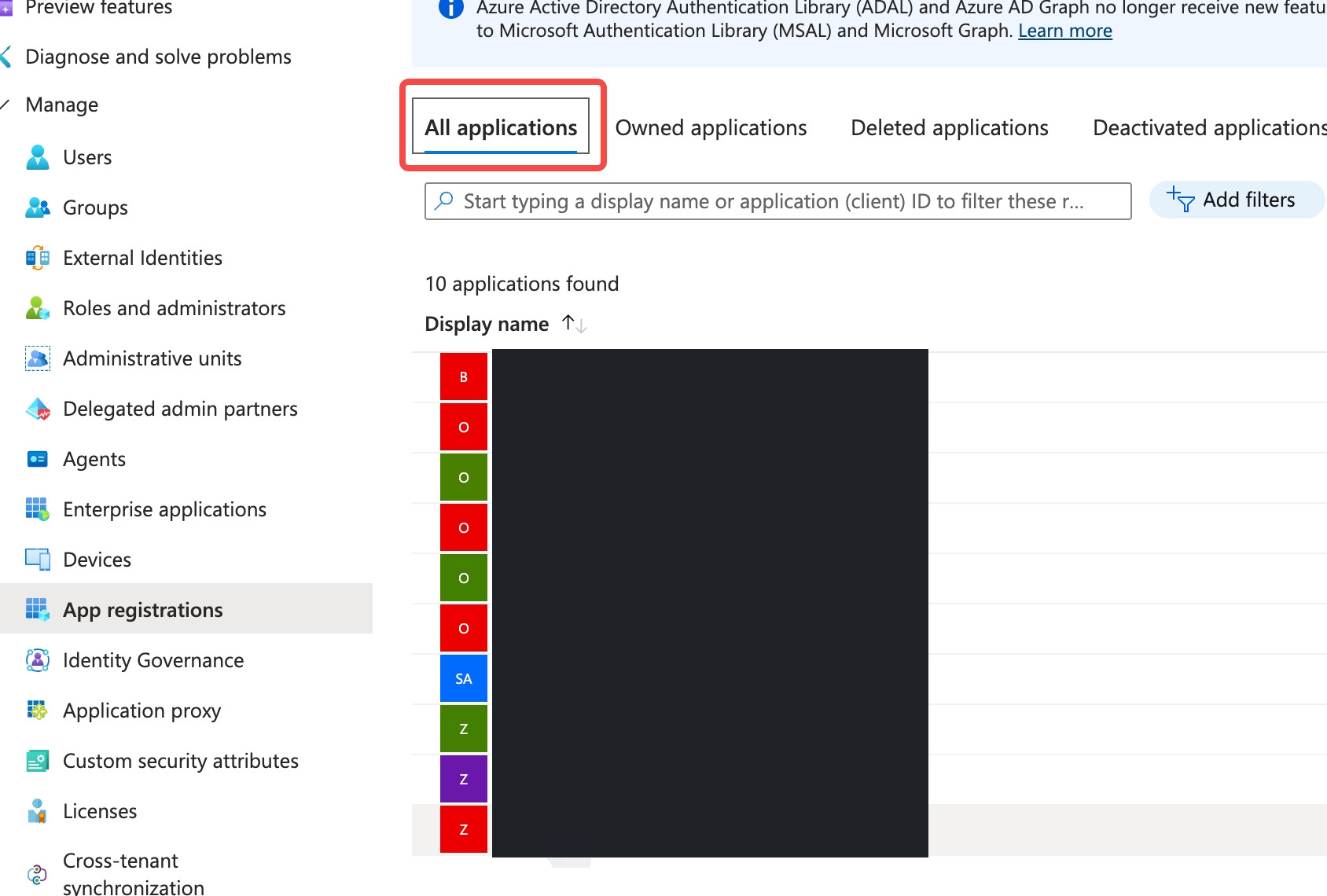1327x896 pixels.
Task: Click the '10 applications found' text
Action: (522, 284)
